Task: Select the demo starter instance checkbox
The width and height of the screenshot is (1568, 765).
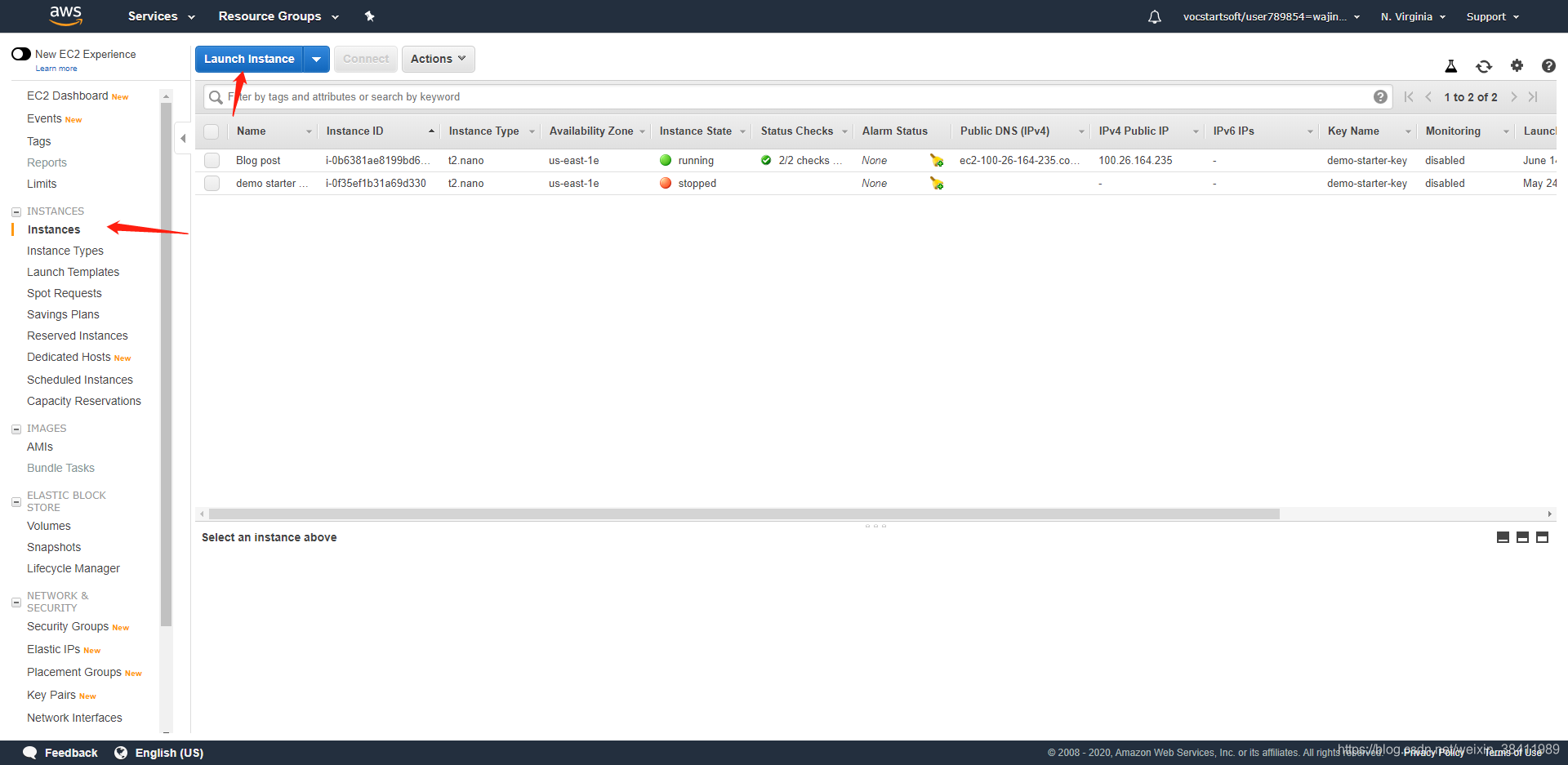Action: pos(212,184)
